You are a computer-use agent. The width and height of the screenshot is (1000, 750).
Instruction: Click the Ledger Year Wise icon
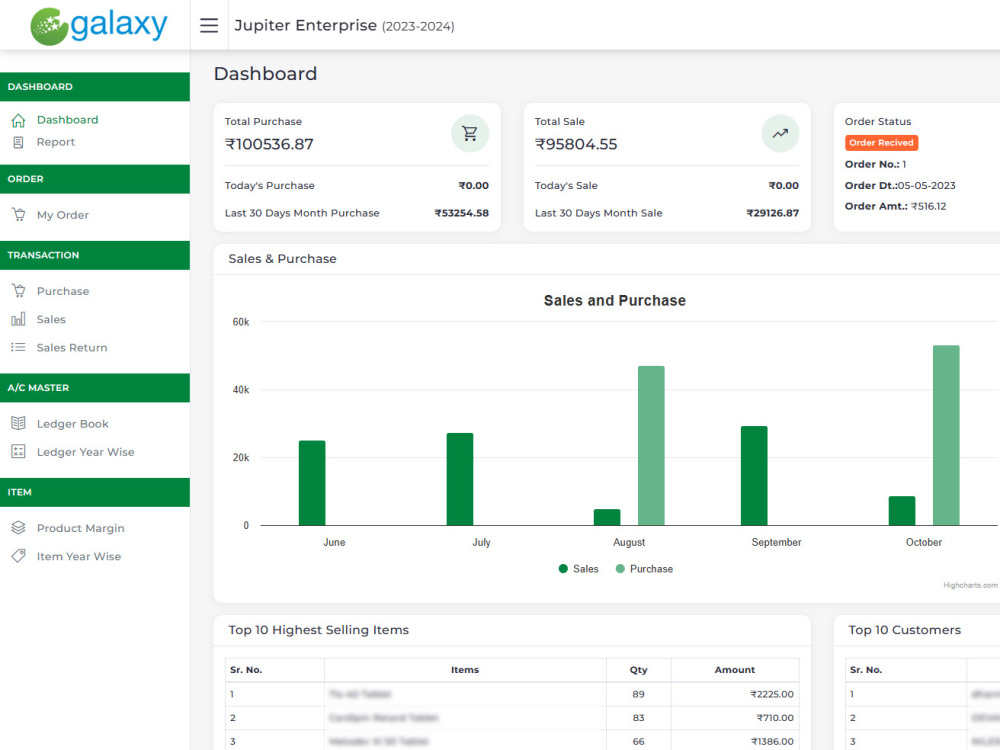pyautogui.click(x=18, y=452)
